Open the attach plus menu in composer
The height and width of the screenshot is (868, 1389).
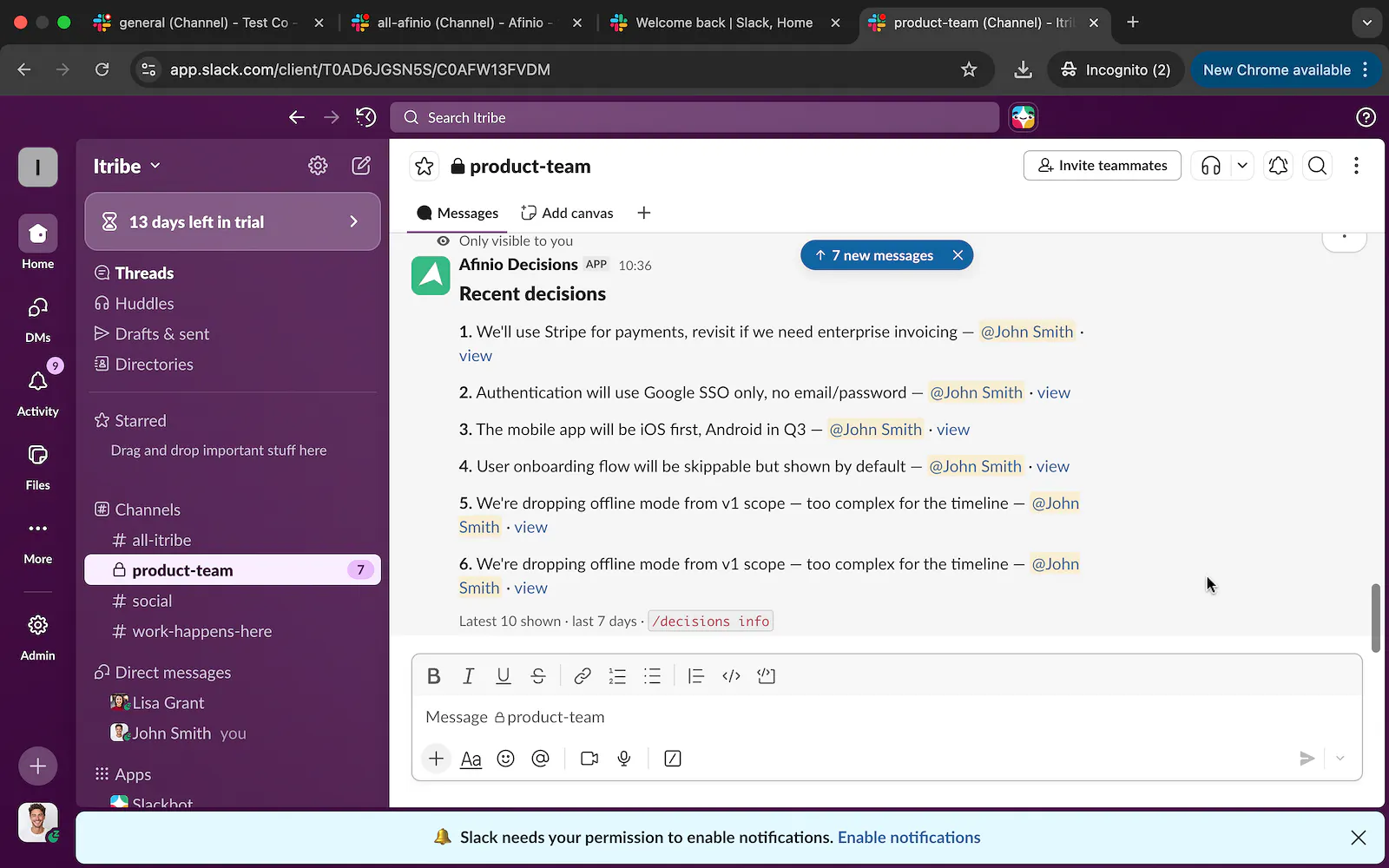click(x=436, y=759)
